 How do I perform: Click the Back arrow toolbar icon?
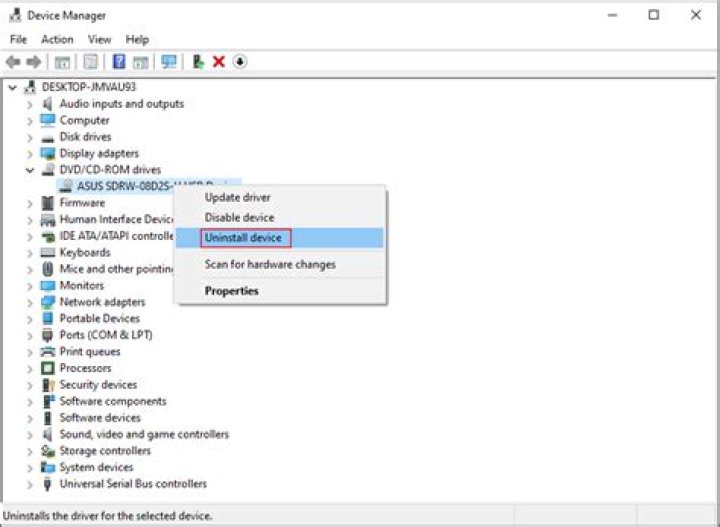click(13, 62)
